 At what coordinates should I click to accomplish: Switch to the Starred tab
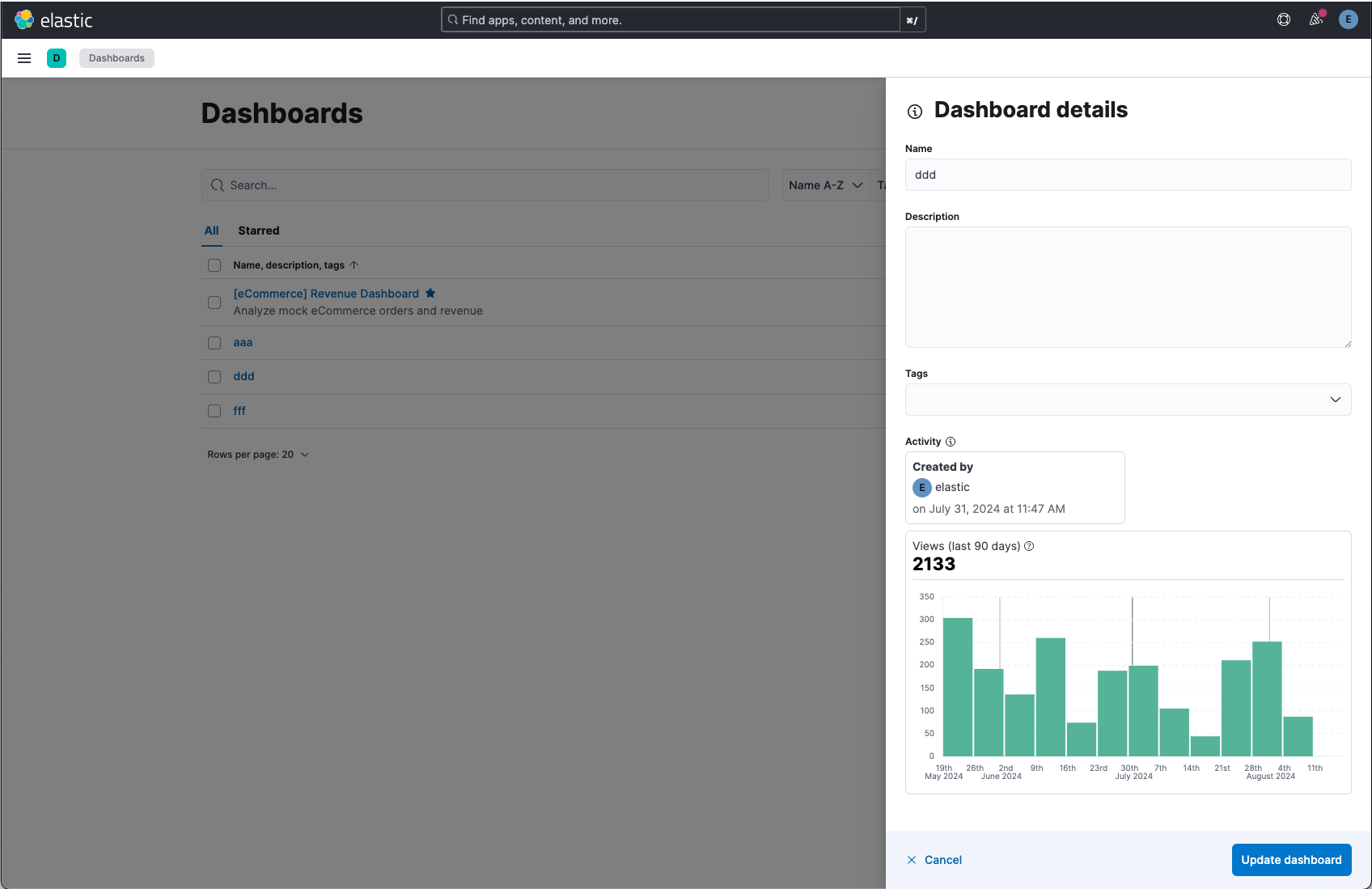(258, 231)
